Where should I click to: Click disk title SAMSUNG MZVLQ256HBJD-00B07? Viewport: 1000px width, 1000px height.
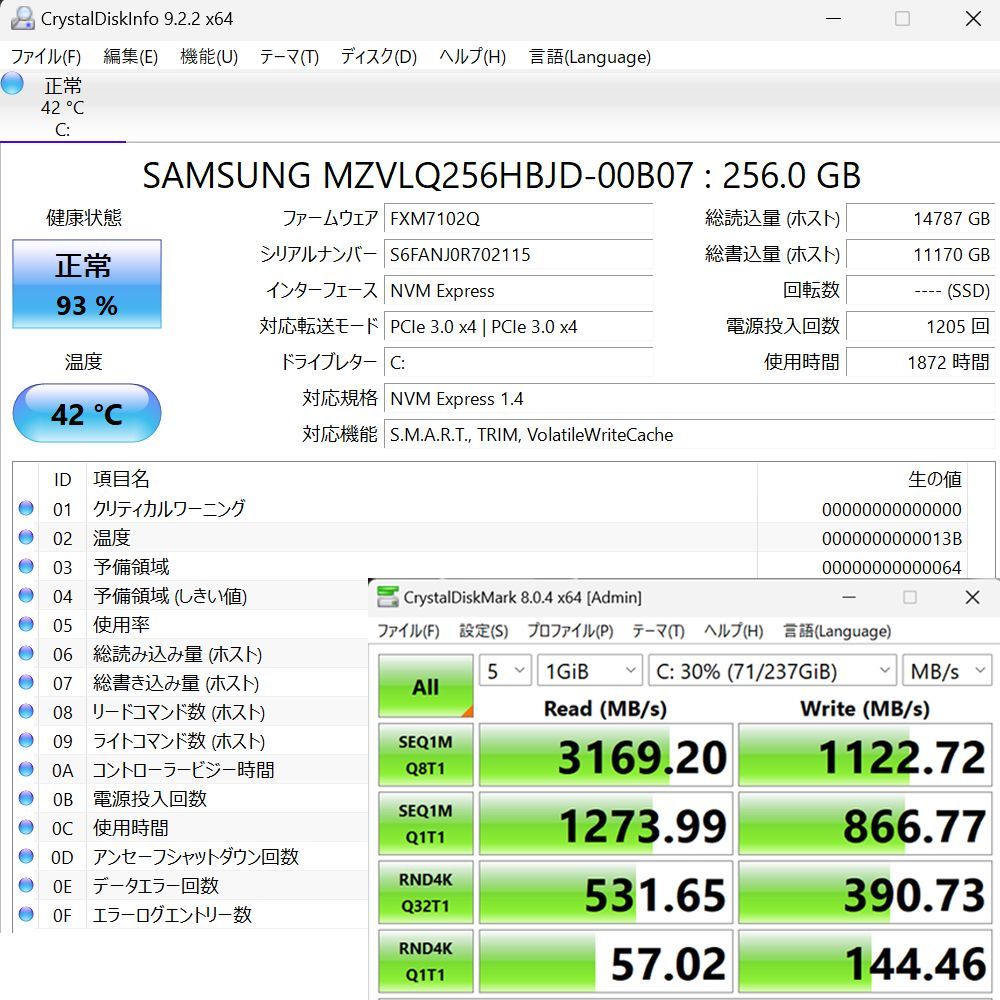(418, 175)
